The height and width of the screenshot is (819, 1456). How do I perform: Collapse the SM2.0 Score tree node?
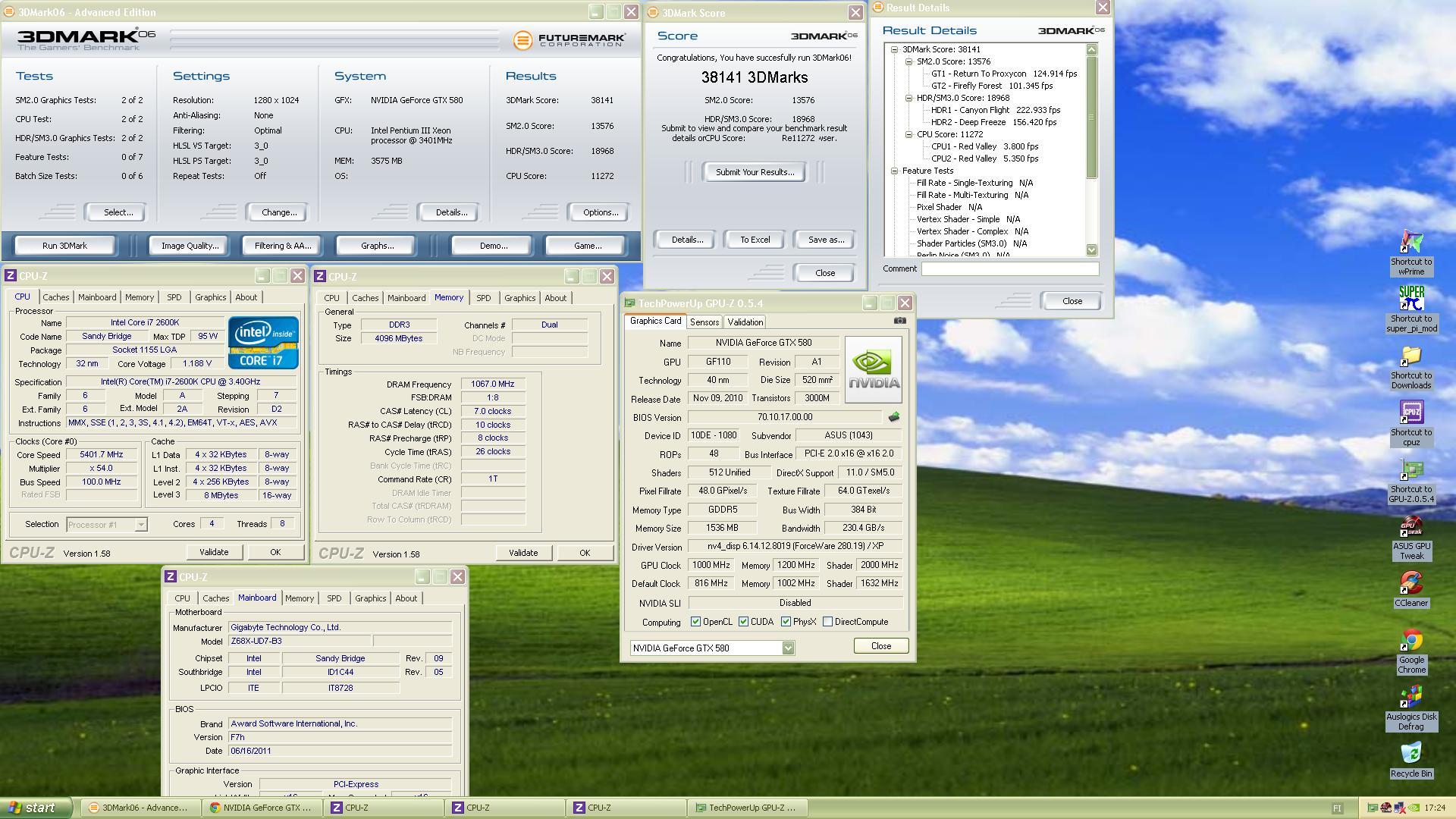(x=909, y=61)
